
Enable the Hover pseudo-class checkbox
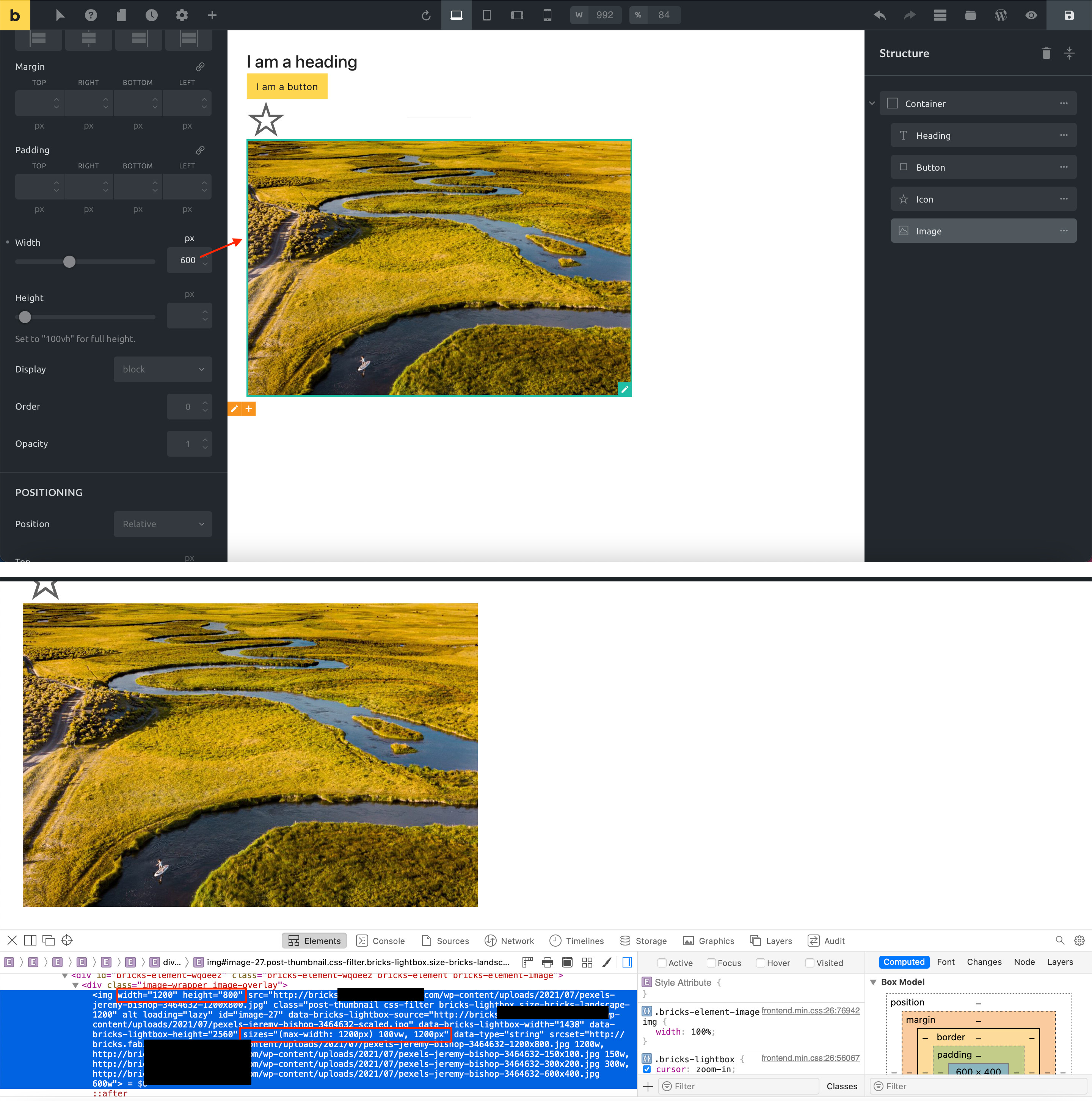[x=761, y=963]
